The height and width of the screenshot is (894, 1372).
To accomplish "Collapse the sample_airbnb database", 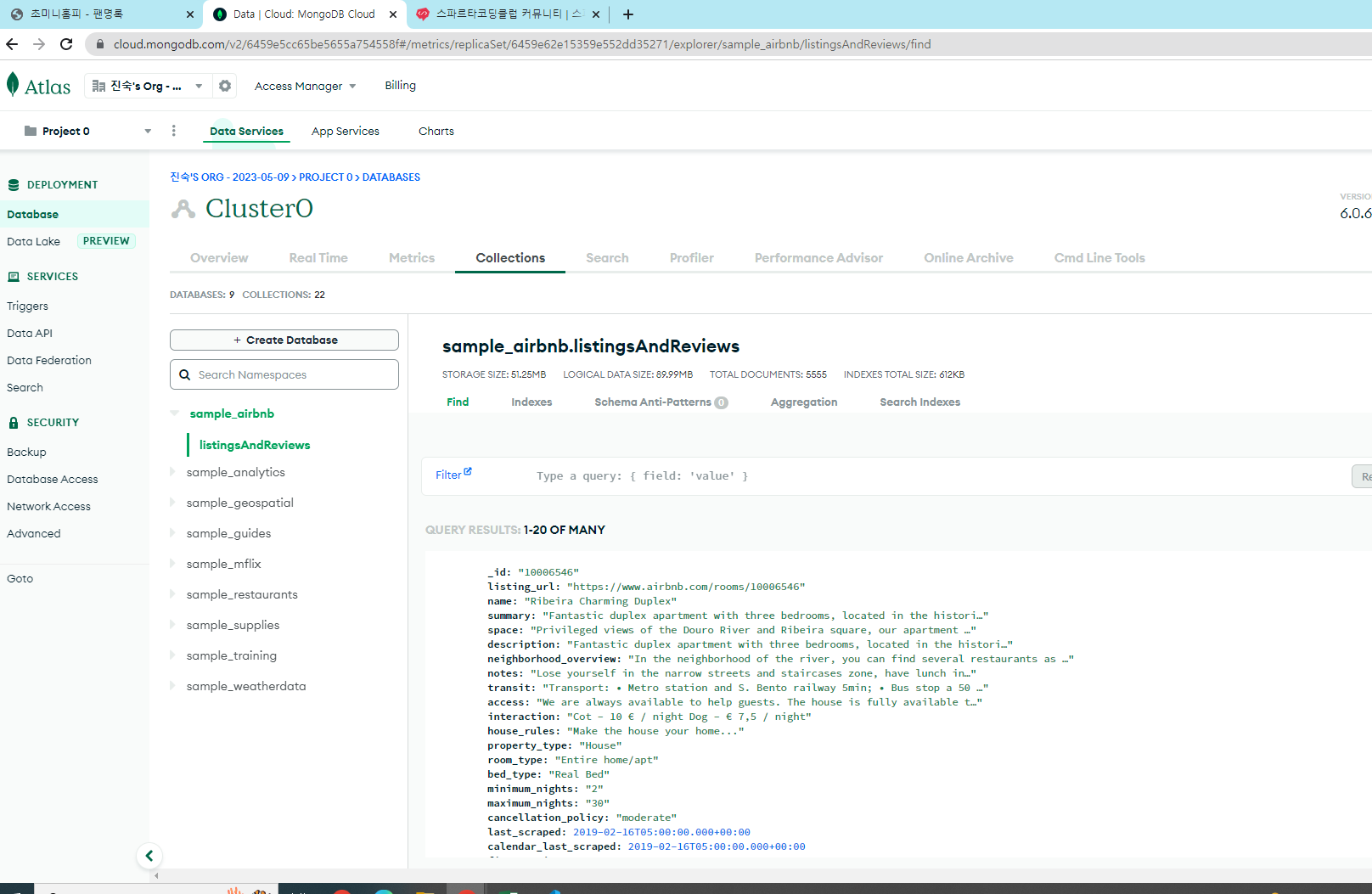I will [174, 413].
